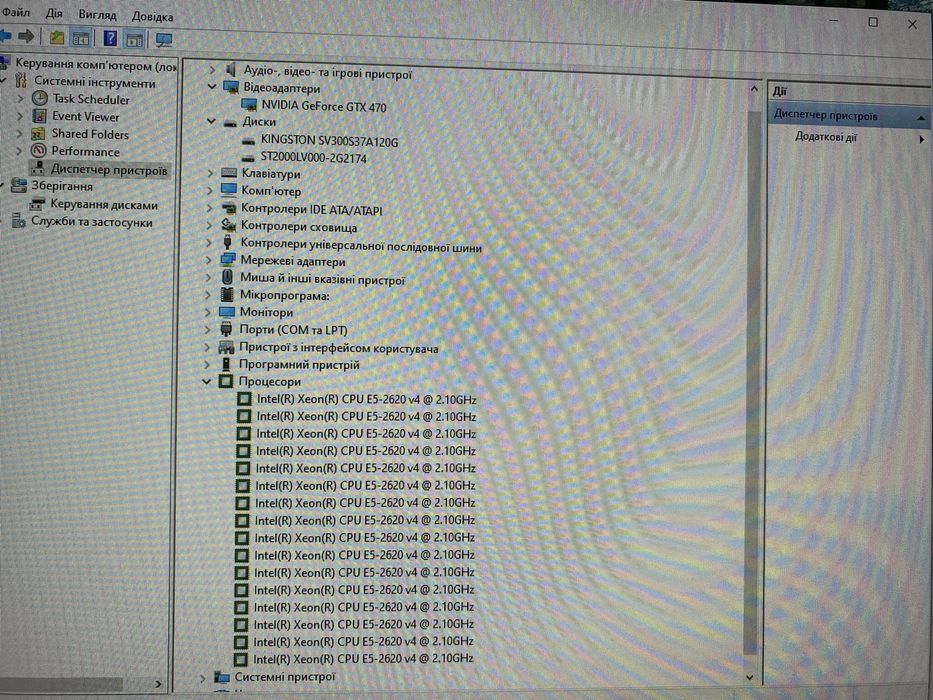Click left tree horizontal scroll right arrow
Screen dimensions: 933x700
click(158, 685)
